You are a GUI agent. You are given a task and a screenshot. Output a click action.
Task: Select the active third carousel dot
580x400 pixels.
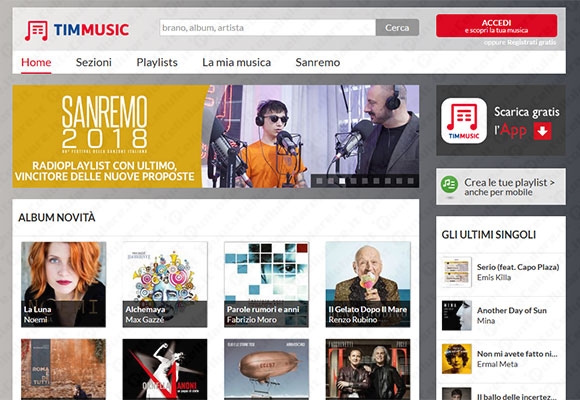click(x=342, y=181)
